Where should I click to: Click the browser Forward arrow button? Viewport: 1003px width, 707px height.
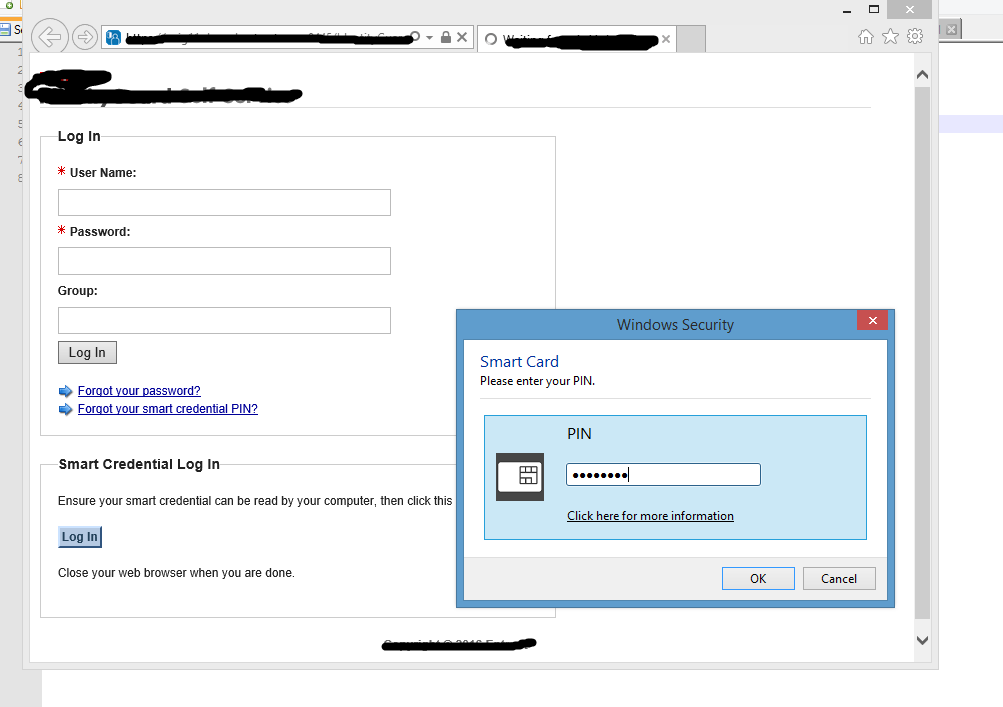pos(85,37)
